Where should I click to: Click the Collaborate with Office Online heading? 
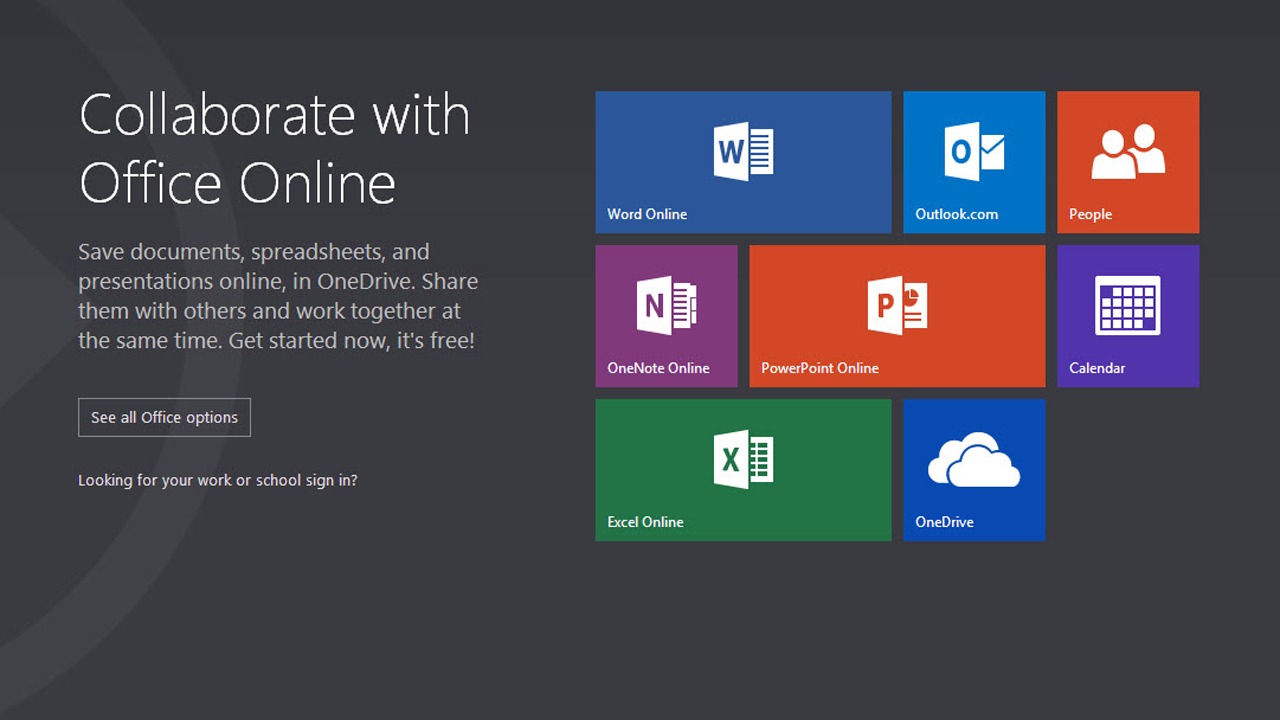[274, 148]
